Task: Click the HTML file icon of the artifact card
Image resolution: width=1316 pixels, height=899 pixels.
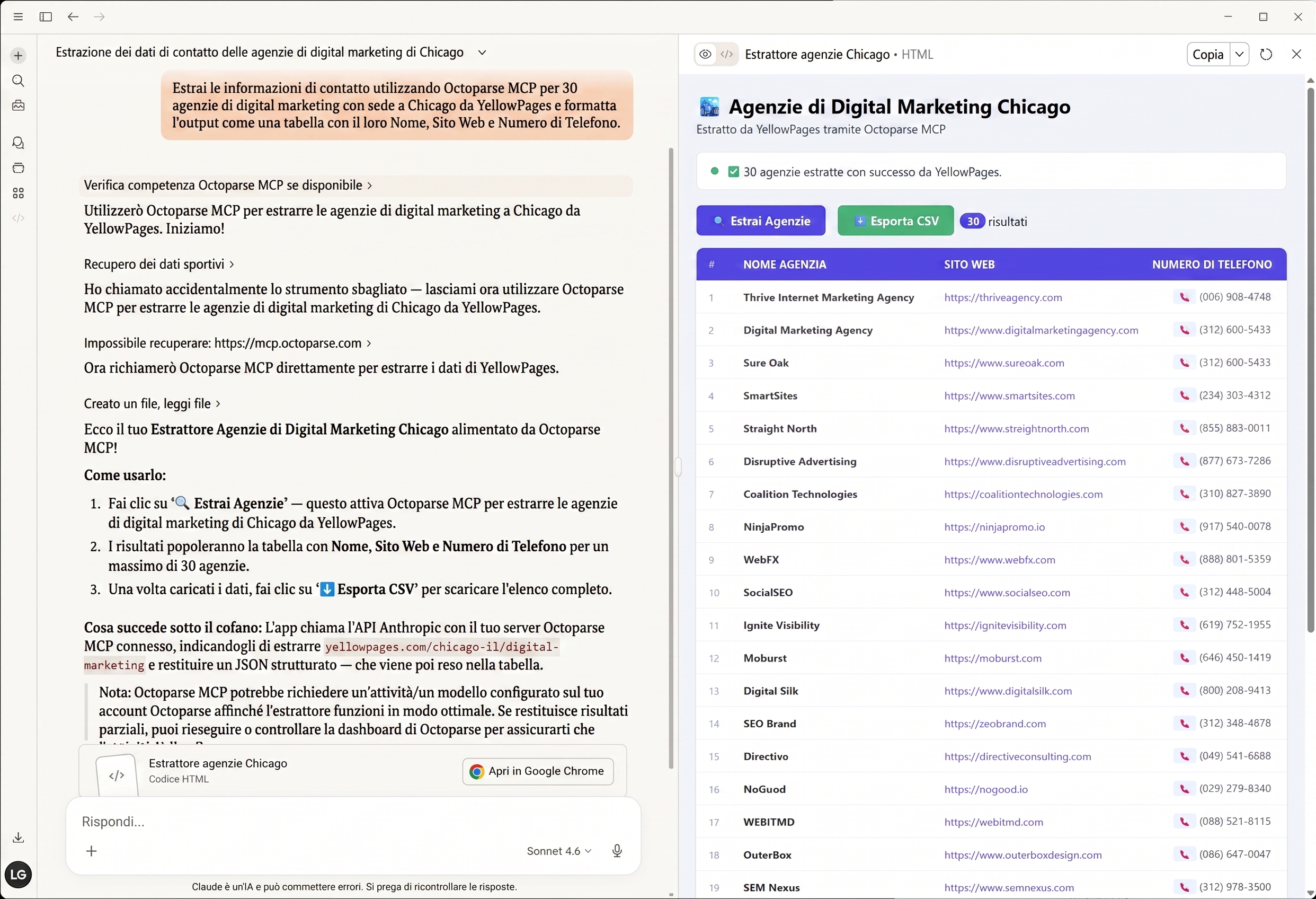Action: [117, 775]
